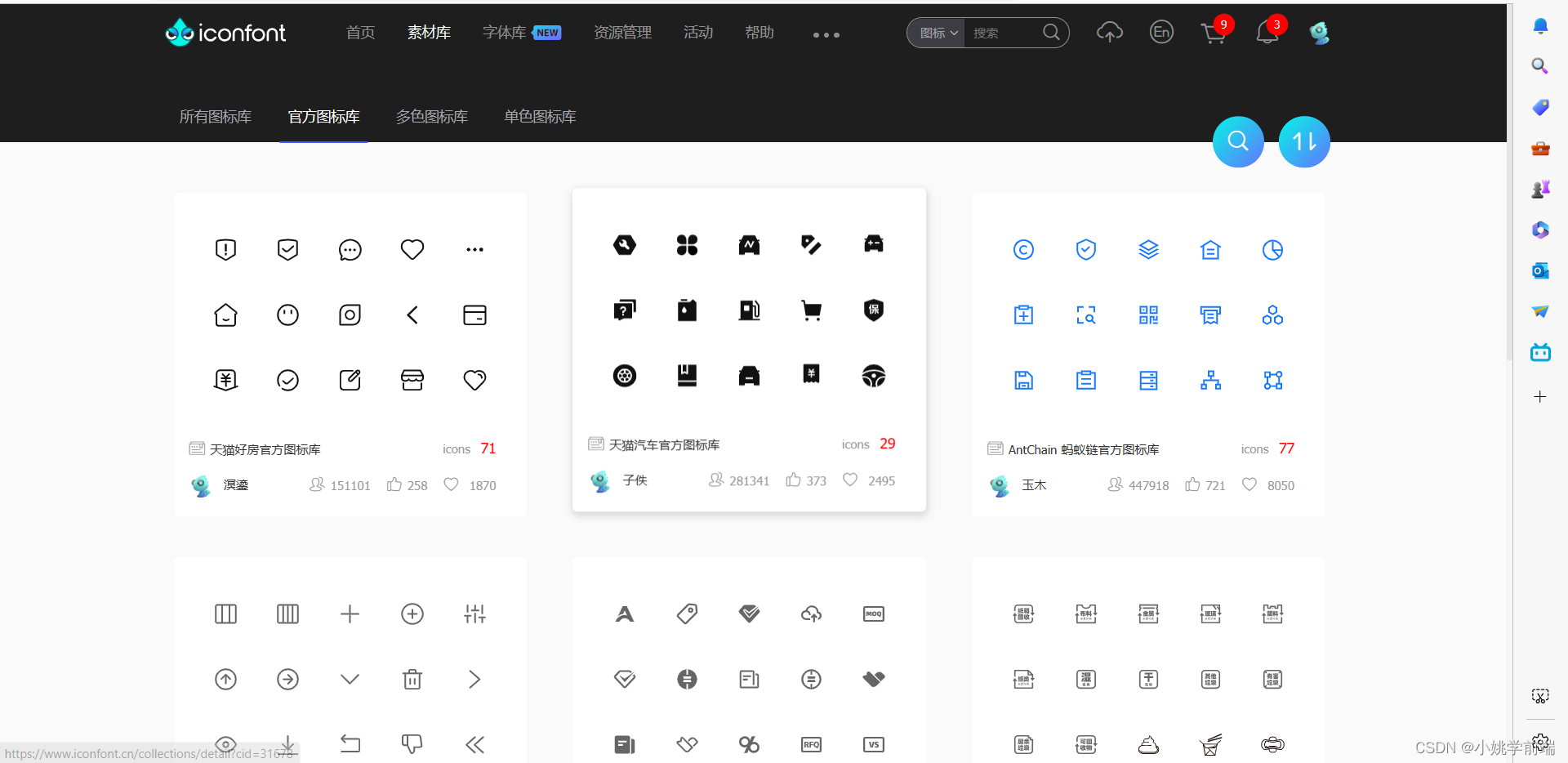Open the ... overflow navigation menu
The height and width of the screenshot is (763, 1568).
826,34
